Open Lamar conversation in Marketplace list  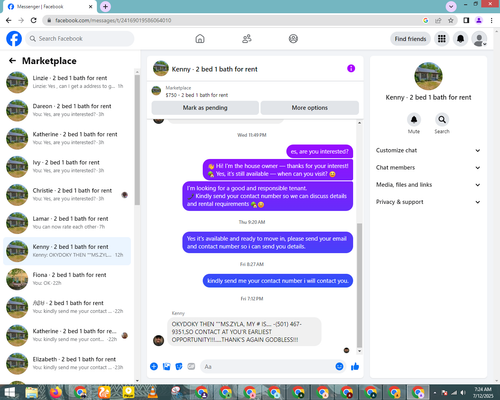click(67, 223)
